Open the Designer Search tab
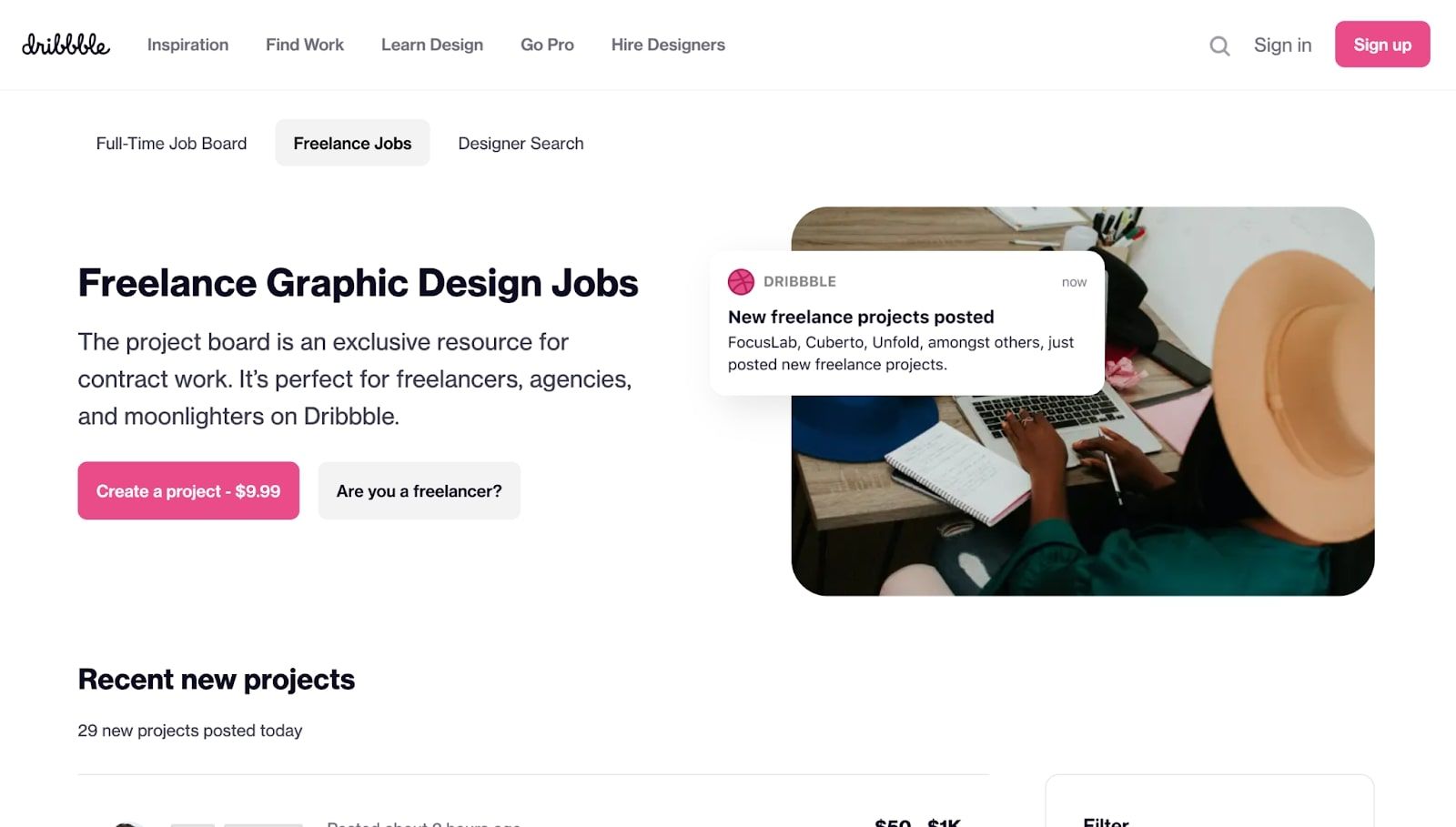The width and height of the screenshot is (1456, 827). point(521,143)
